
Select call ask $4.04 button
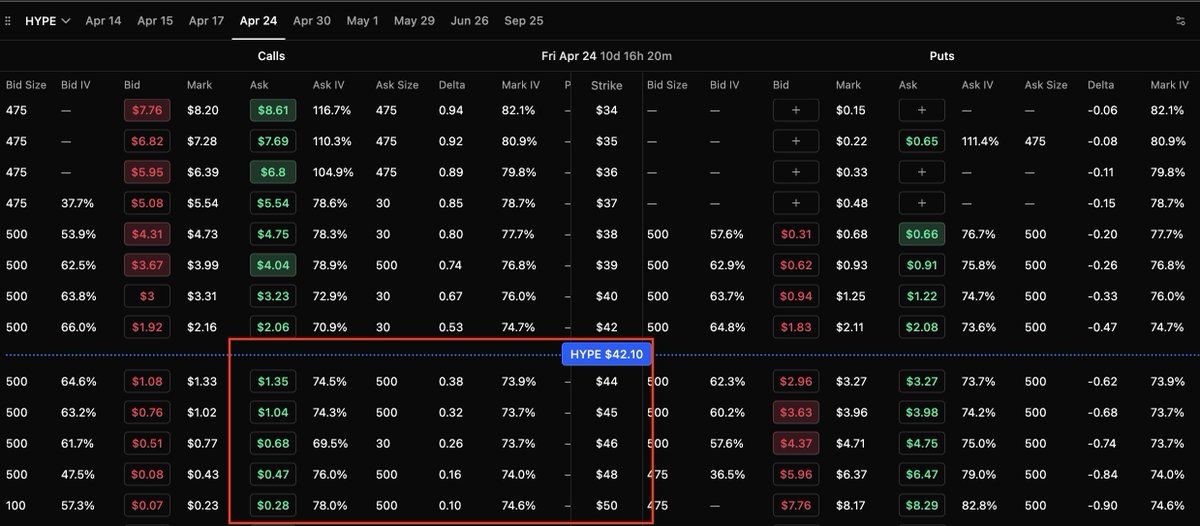pyautogui.click(x=272, y=265)
